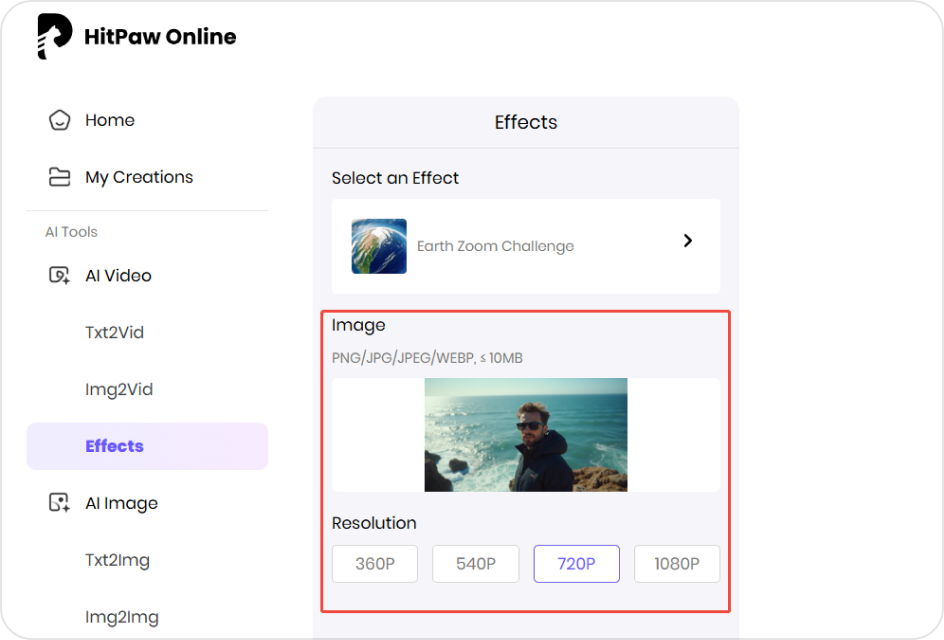This screenshot has width=944, height=640.
Task: Confirm the 720P resolution selection
Action: click(x=576, y=563)
